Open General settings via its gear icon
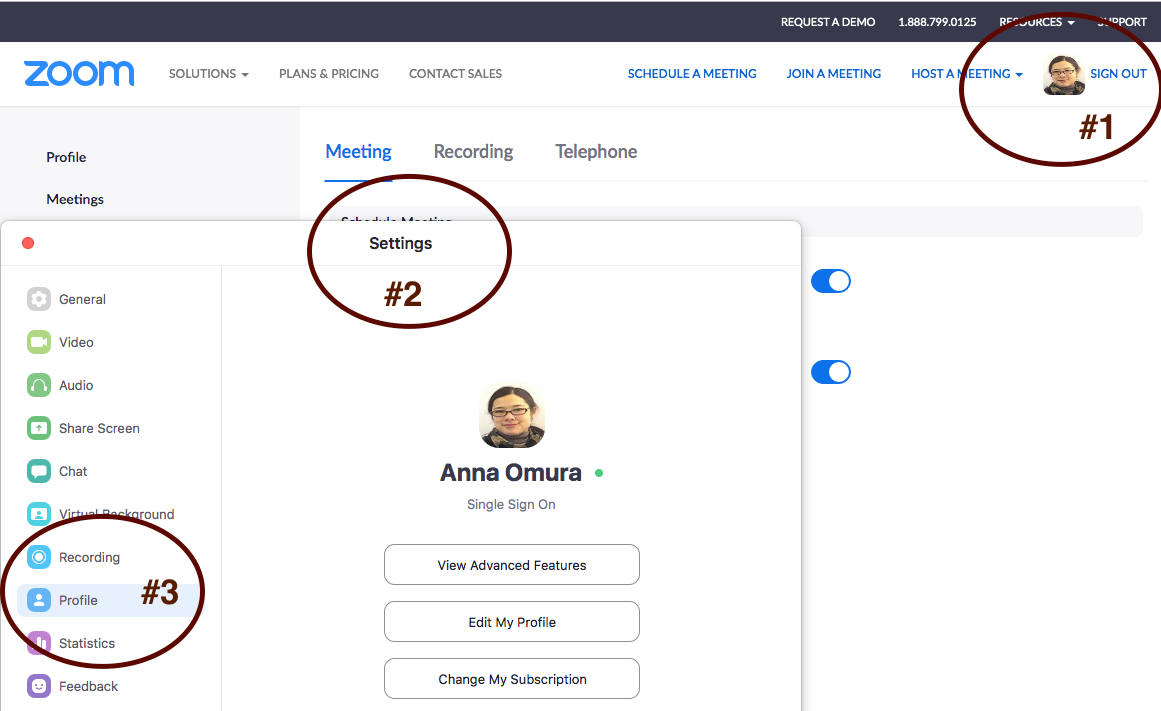Viewport: 1161px width, 711px height. tap(39, 299)
